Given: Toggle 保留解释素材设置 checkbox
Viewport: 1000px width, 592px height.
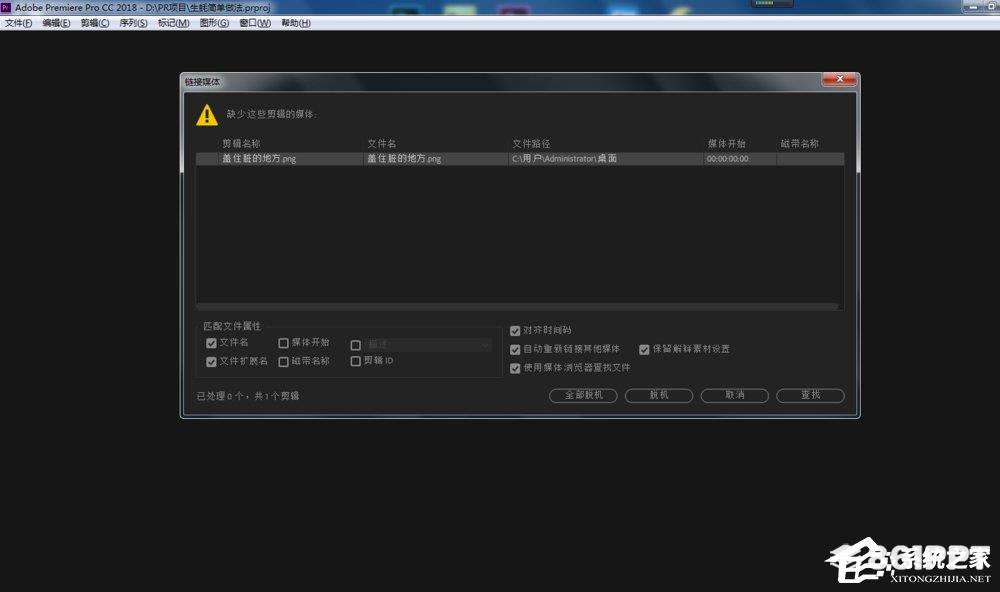Looking at the screenshot, I should point(644,350).
